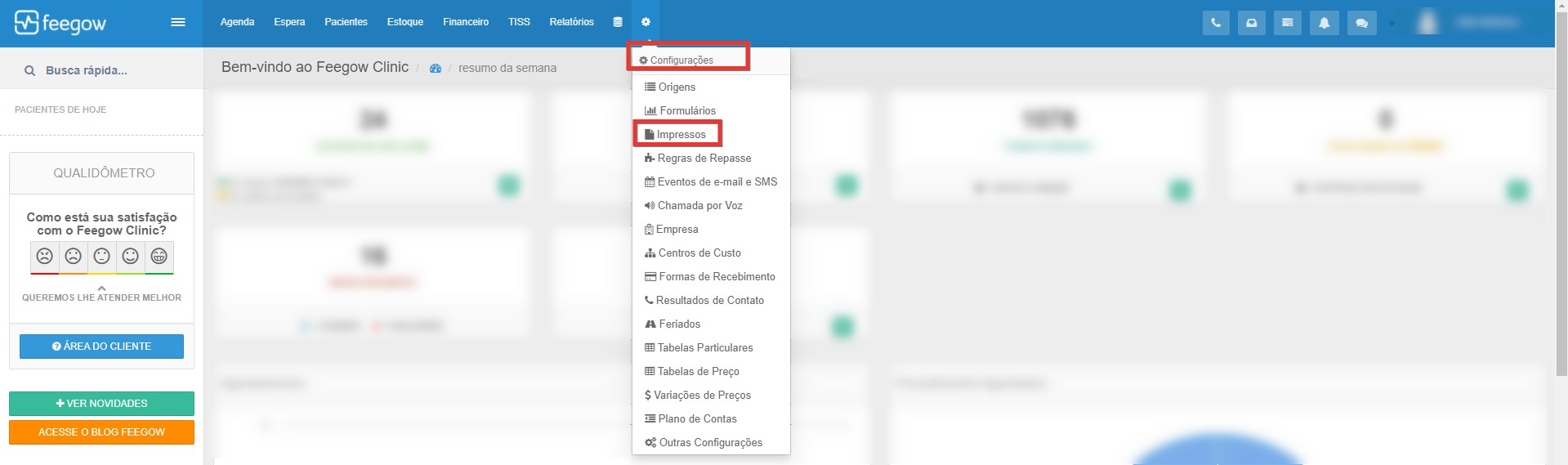Click the resumo da semana breadcrumb
Viewport: 1568px width, 465px height.
(x=507, y=69)
